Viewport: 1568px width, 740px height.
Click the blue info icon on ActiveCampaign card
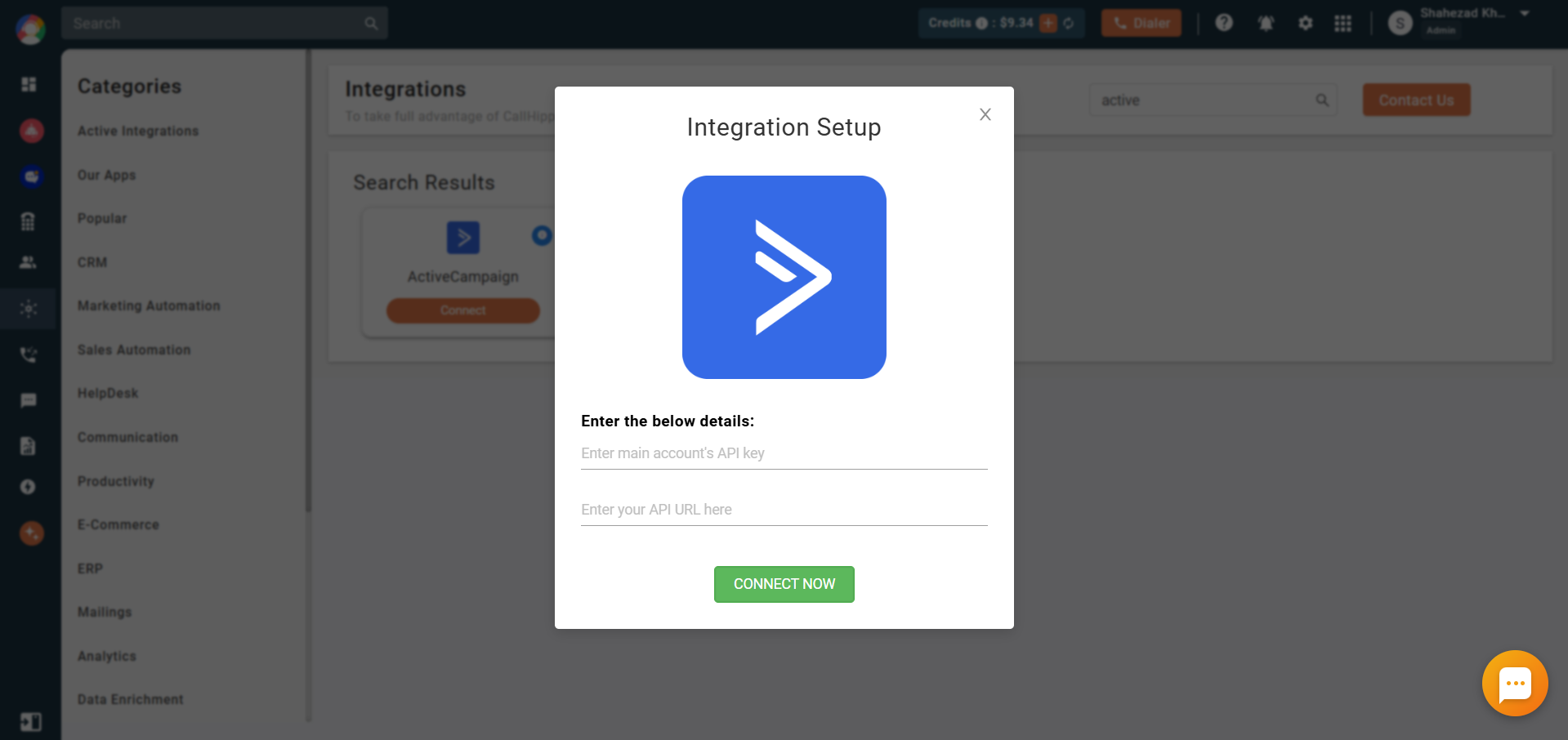[542, 236]
